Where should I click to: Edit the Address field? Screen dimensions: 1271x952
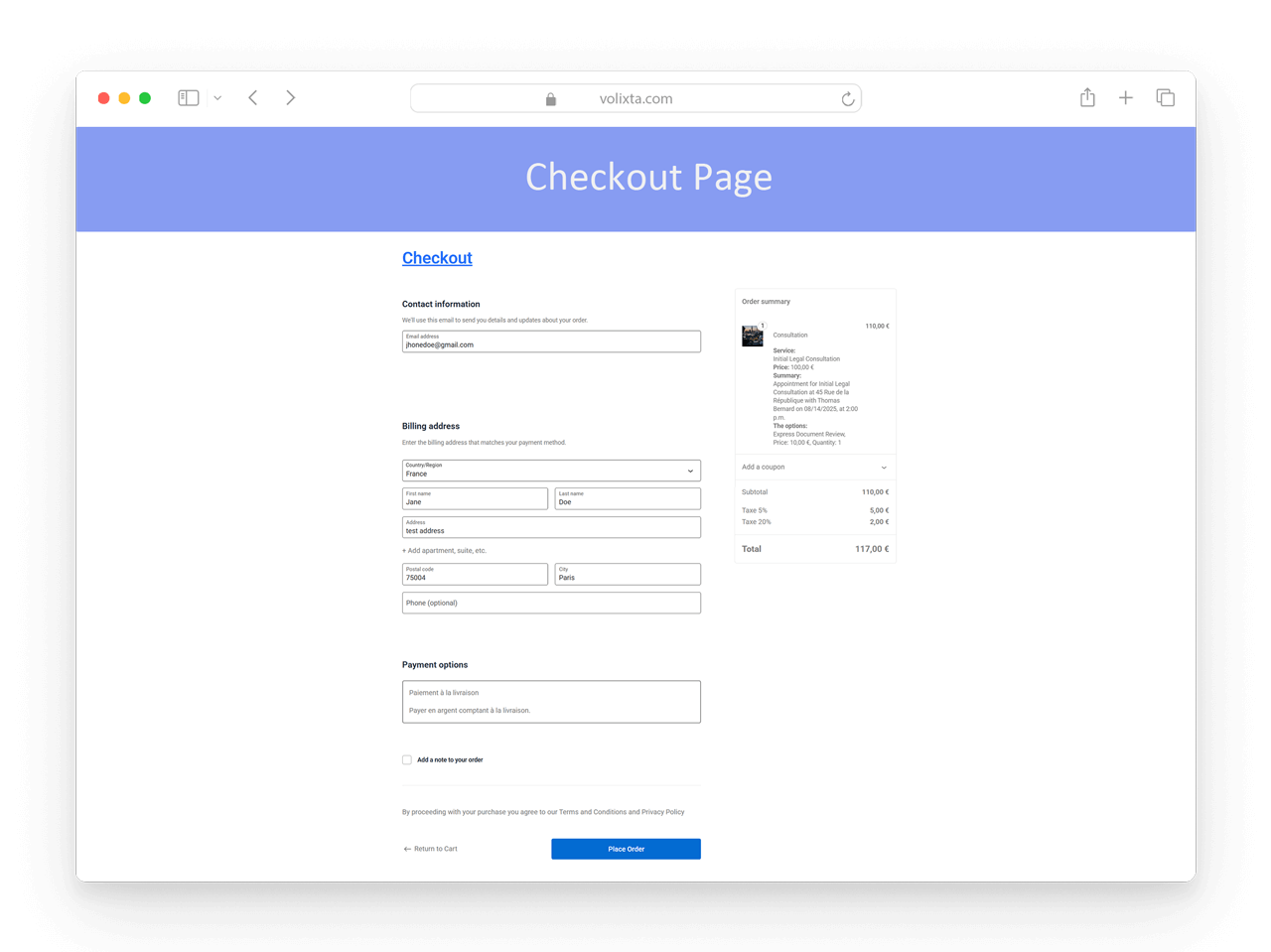tap(551, 527)
